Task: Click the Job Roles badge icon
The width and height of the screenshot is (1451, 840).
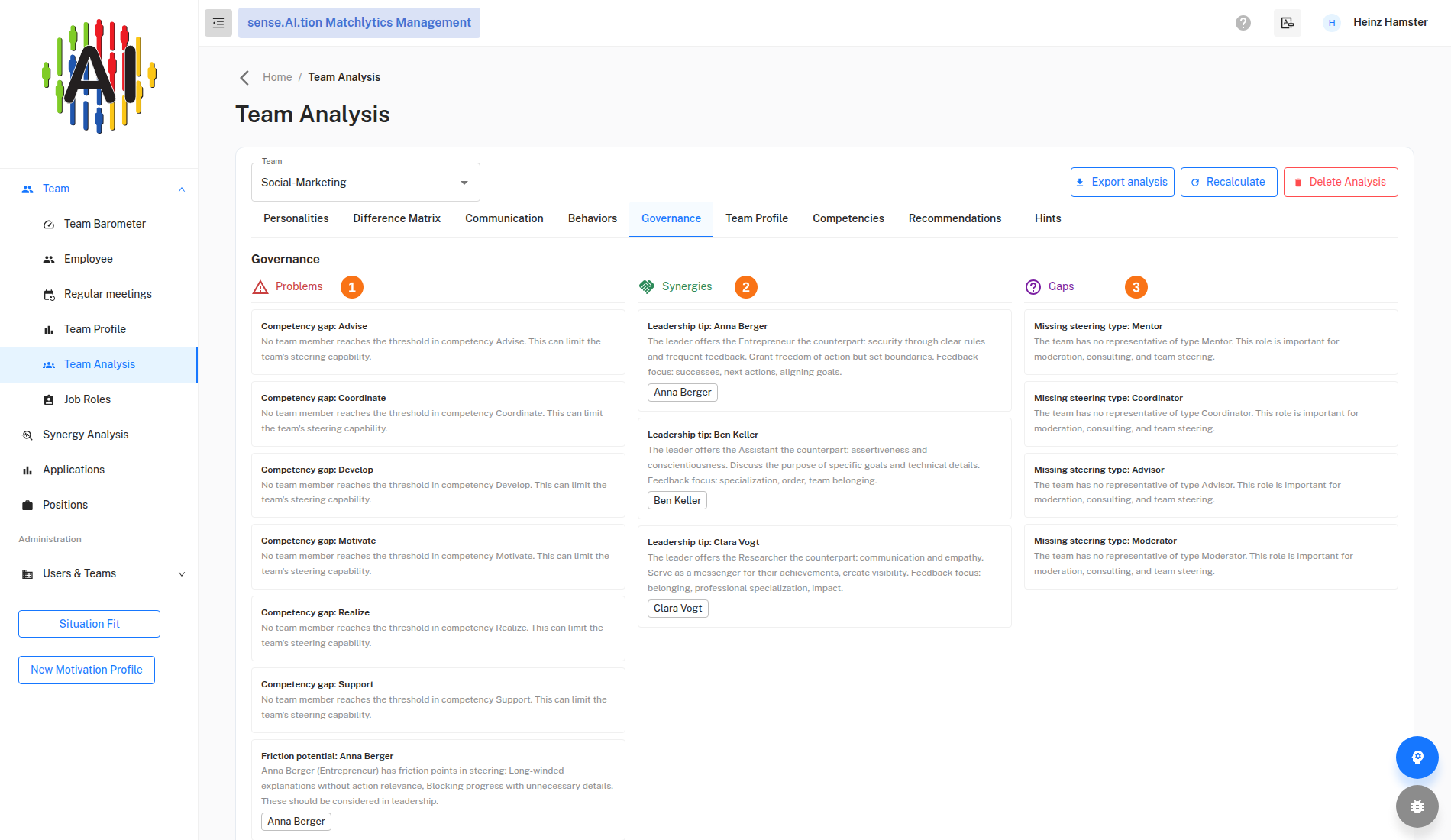Action: (x=49, y=400)
